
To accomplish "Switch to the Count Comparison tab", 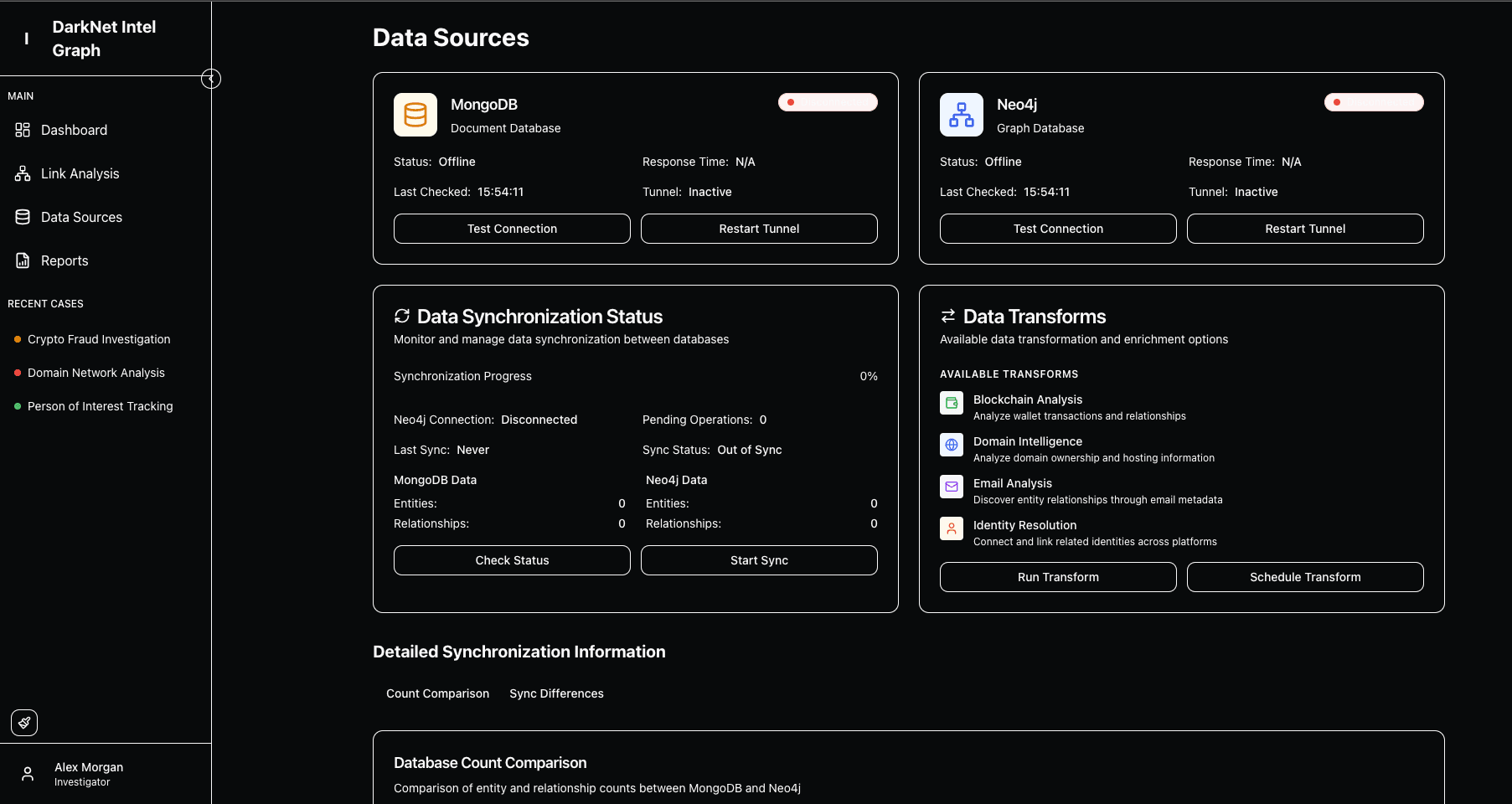I will [x=437, y=693].
